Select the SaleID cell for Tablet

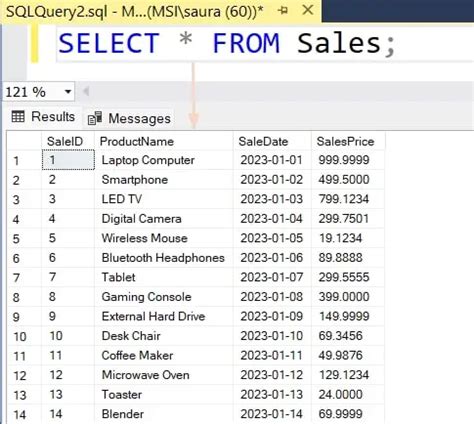coord(68,277)
